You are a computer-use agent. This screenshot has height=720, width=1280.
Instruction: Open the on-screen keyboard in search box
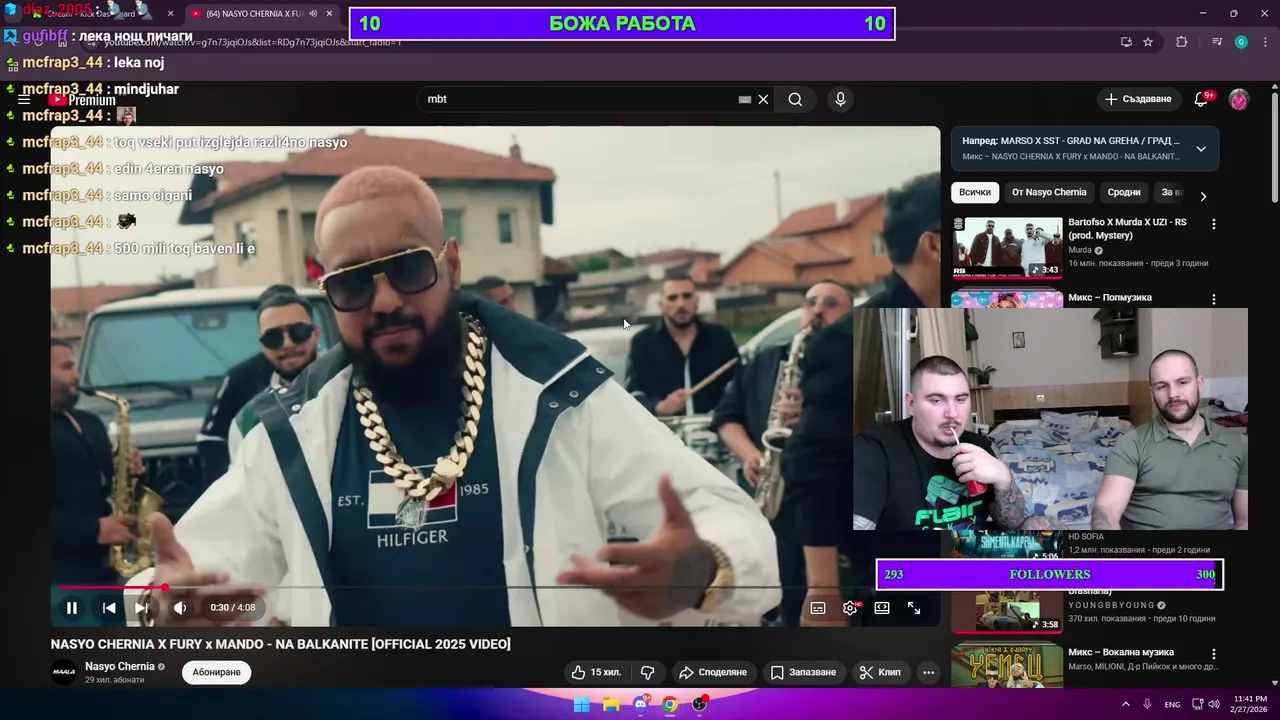(x=744, y=99)
